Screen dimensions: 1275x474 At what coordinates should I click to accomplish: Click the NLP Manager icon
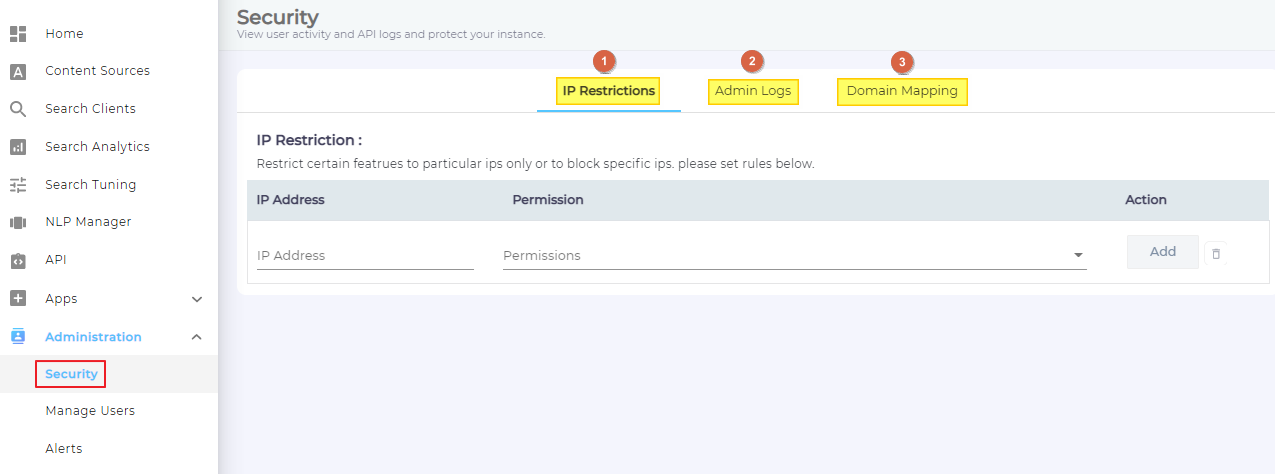pyautogui.click(x=18, y=222)
